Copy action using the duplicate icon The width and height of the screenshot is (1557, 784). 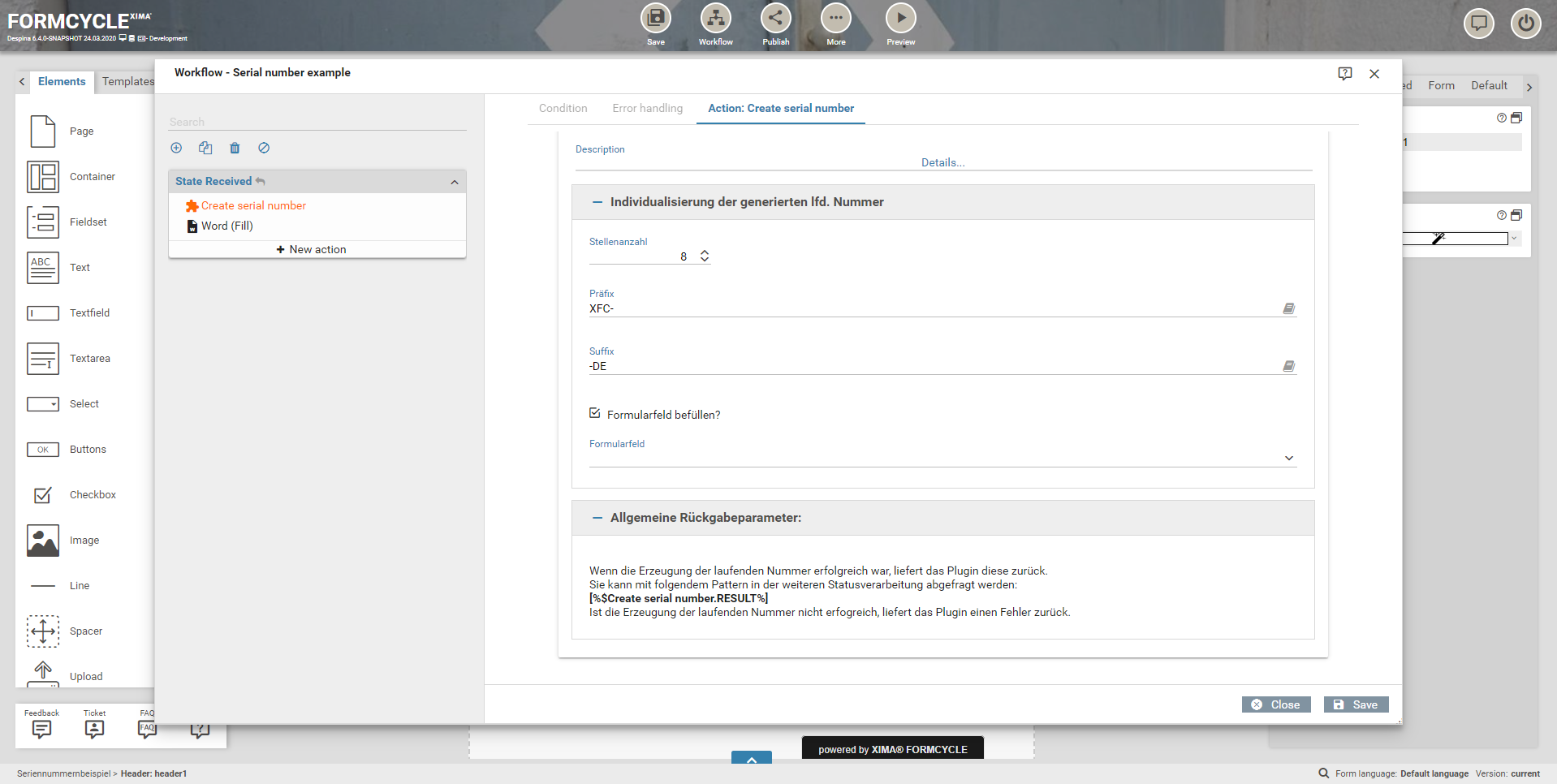point(205,148)
